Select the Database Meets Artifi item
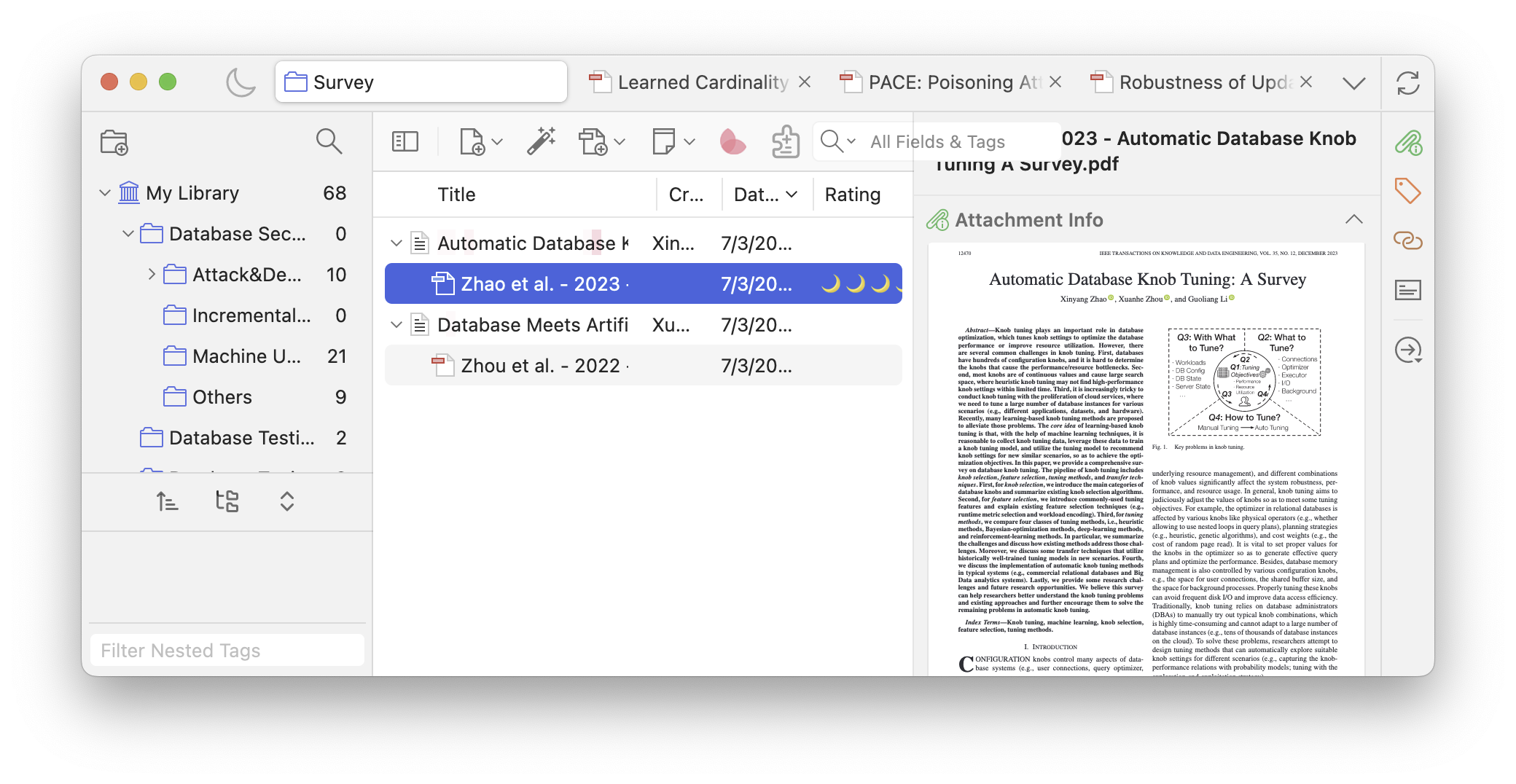1516x784 pixels. [x=644, y=324]
